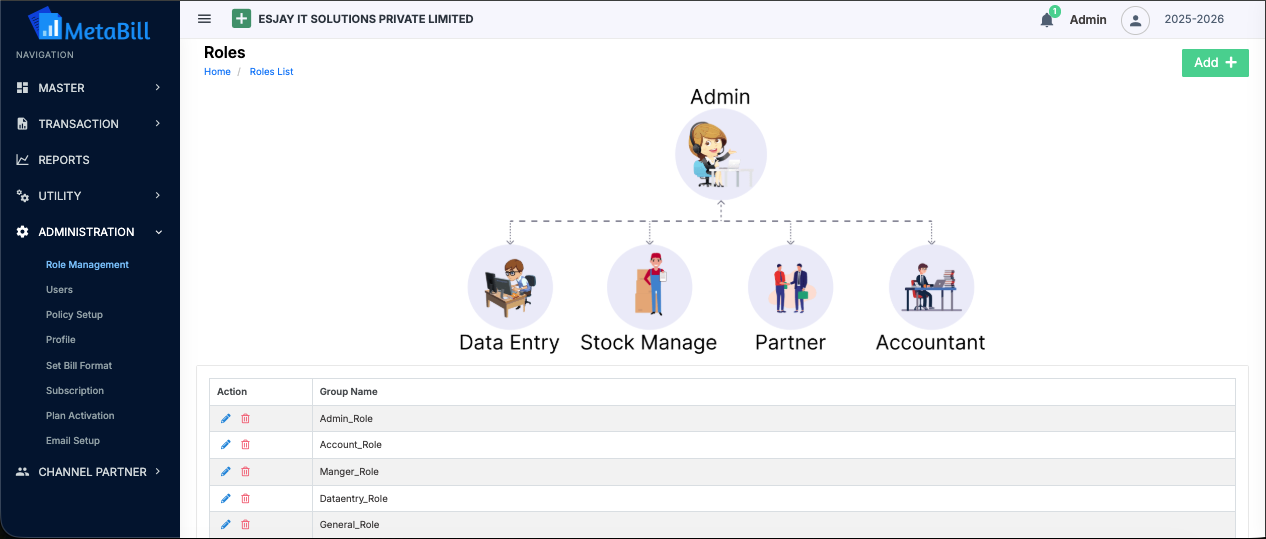Click the green plus company icon
The height and width of the screenshot is (539, 1266).
click(x=241, y=19)
